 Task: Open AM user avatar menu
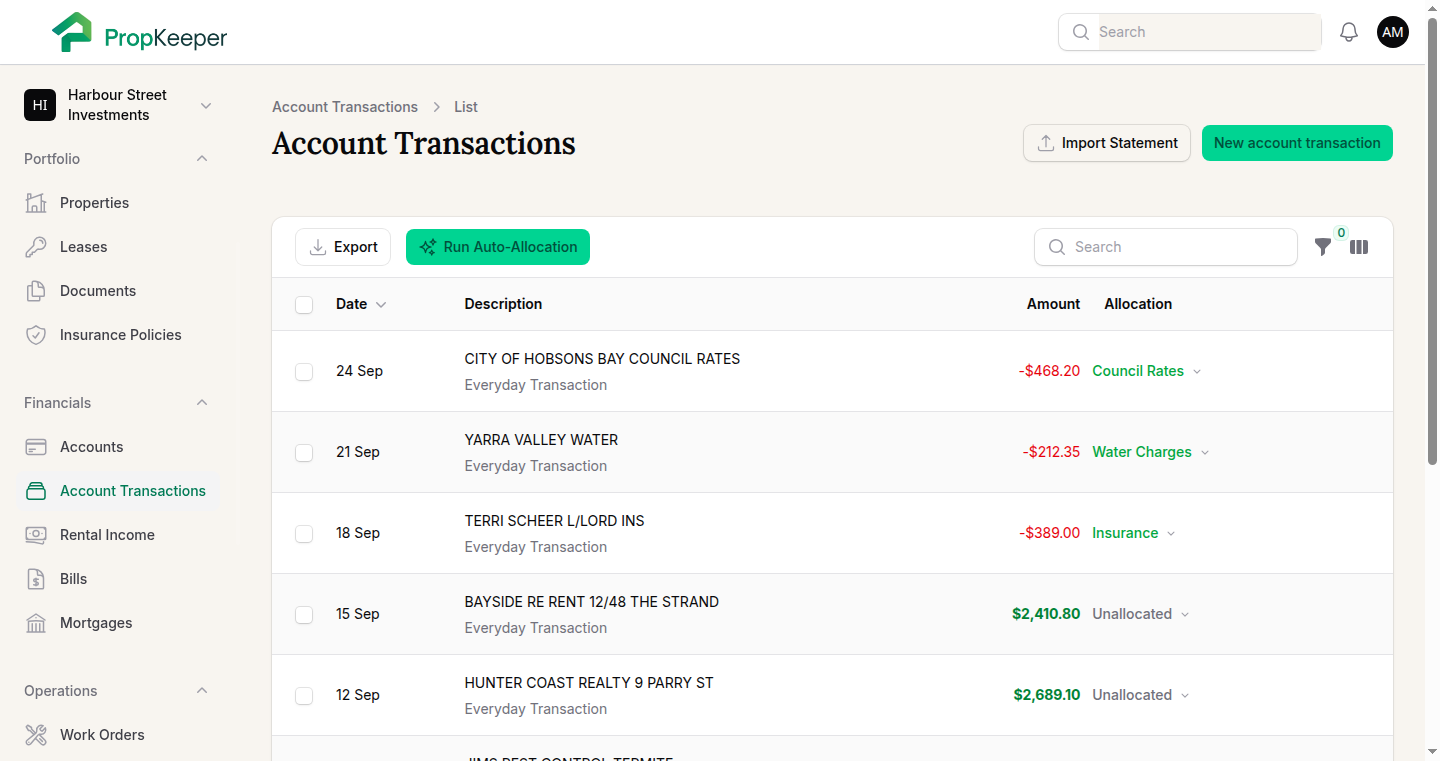(x=1393, y=32)
